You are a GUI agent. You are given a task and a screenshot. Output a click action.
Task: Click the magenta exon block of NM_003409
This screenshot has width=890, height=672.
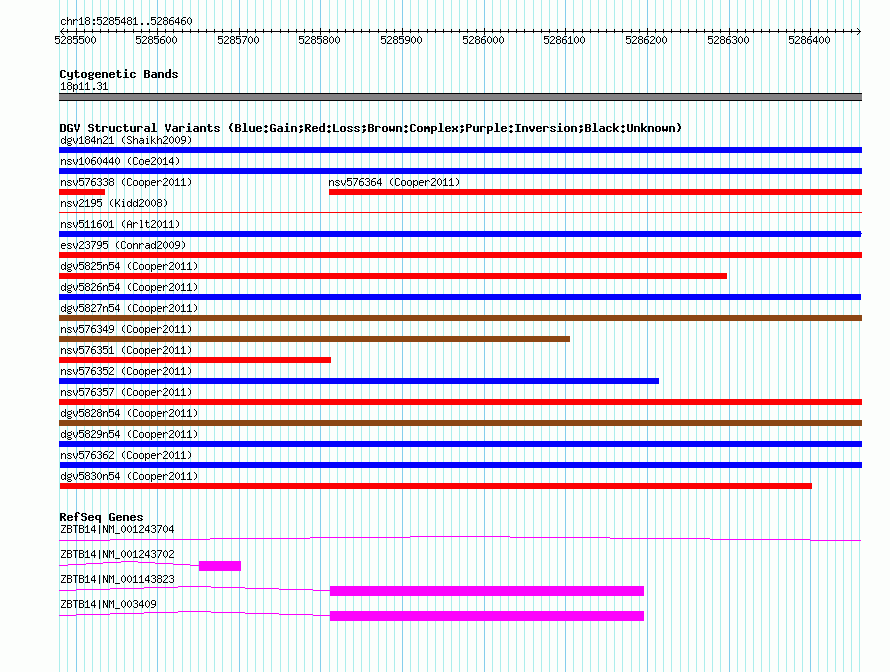click(x=487, y=616)
